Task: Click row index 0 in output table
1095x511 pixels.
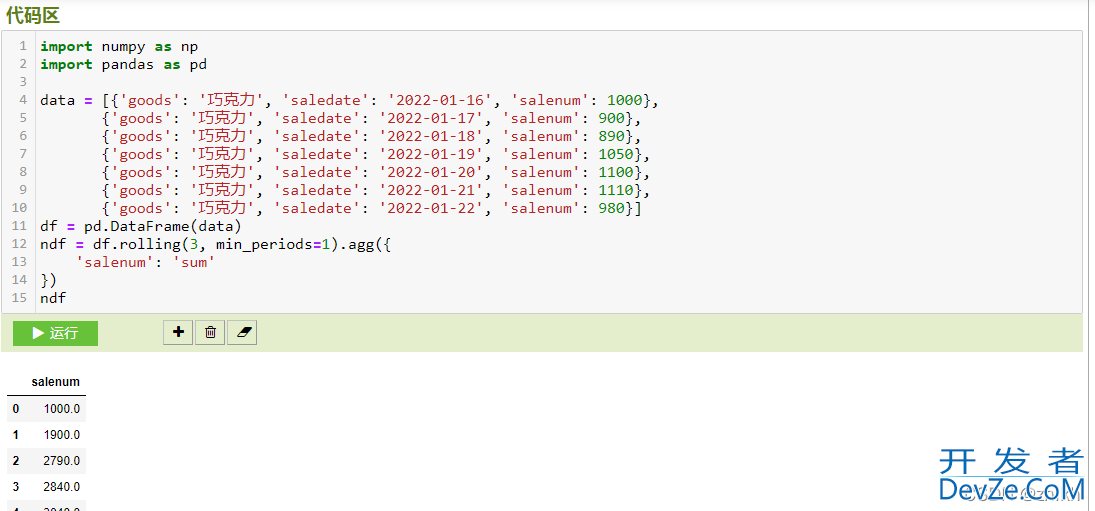Action: (x=16, y=408)
